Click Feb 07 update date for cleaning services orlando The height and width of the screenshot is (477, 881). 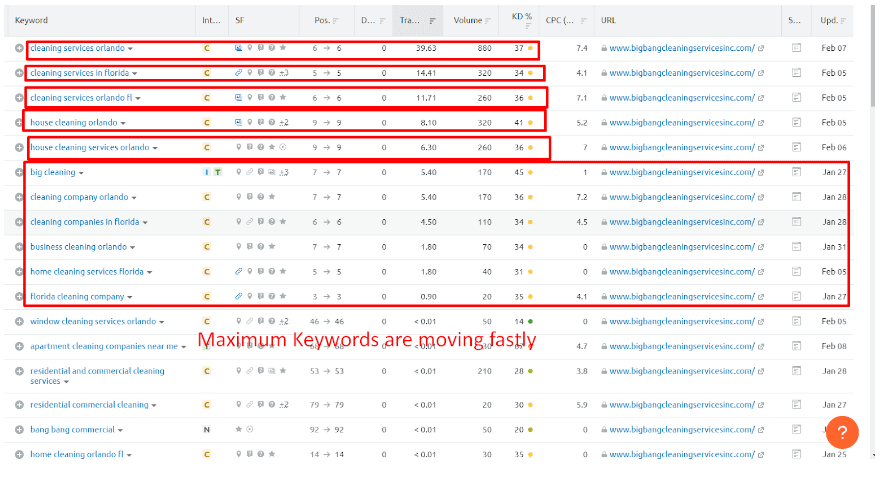click(x=834, y=48)
